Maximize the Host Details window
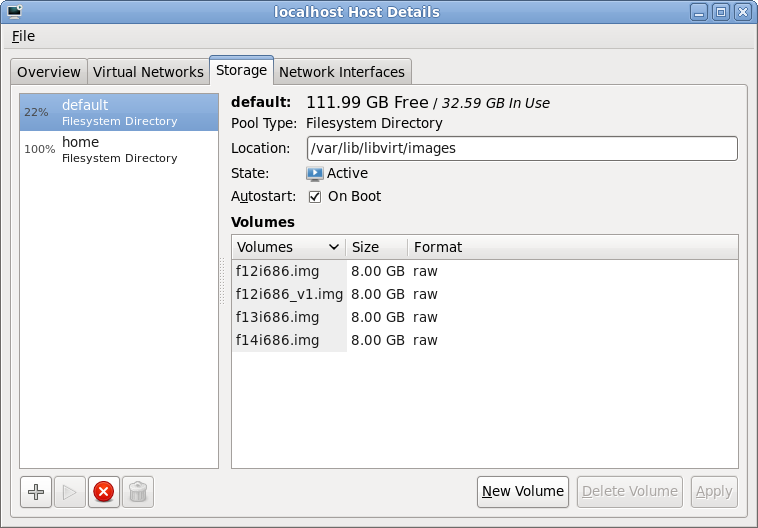The image size is (758, 528). (x=720, y=12)
